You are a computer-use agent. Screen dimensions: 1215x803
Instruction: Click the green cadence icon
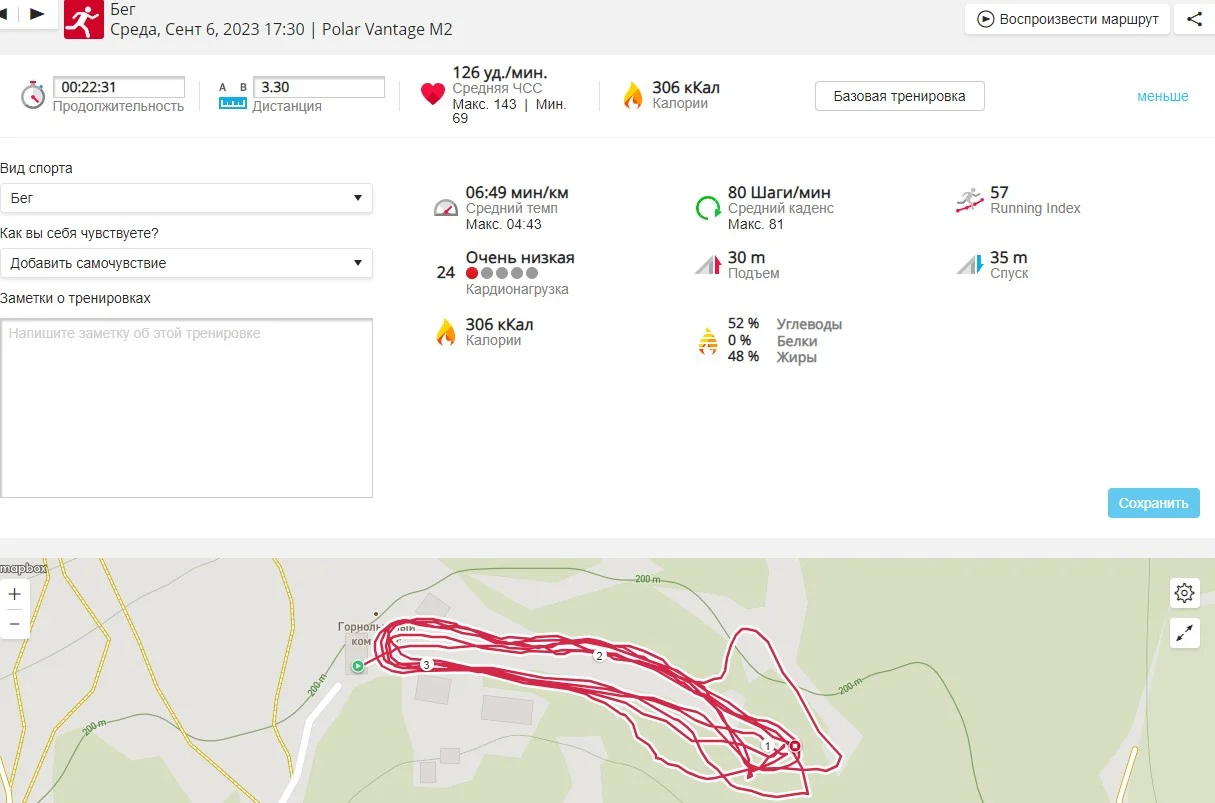tap(708, 207)
